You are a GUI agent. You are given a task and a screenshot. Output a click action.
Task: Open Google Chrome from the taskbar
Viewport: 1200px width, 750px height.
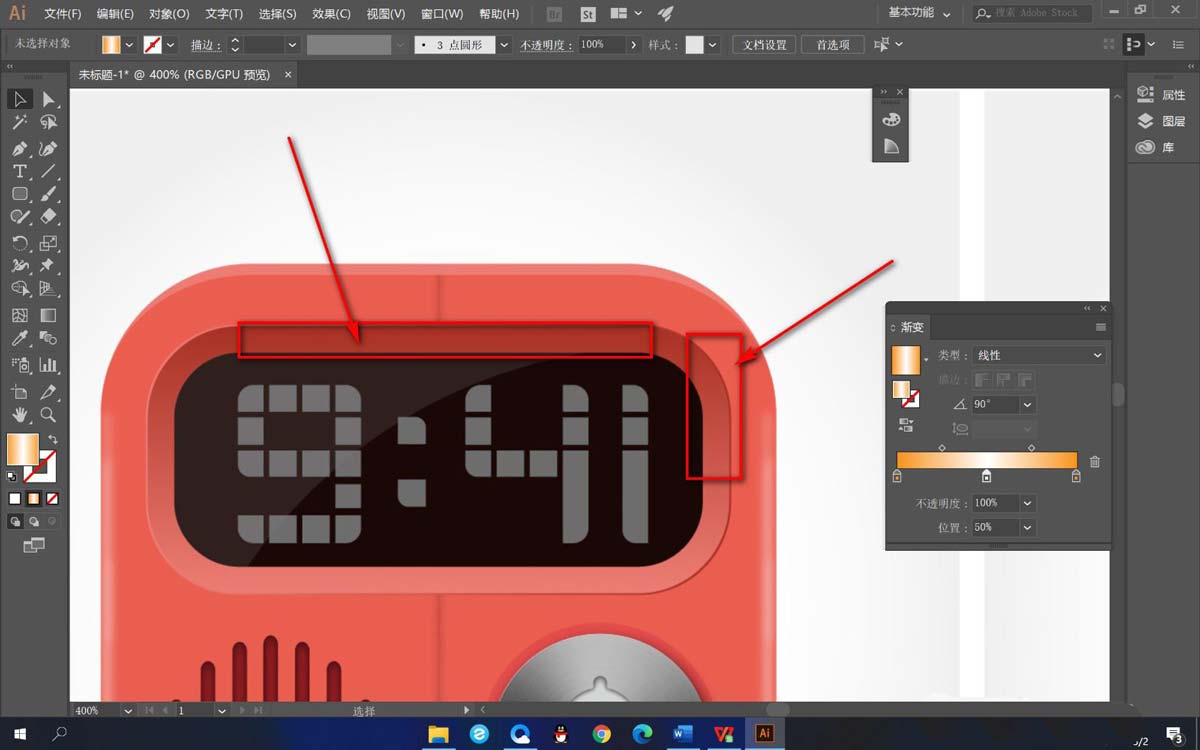click(x=601, y=734)
